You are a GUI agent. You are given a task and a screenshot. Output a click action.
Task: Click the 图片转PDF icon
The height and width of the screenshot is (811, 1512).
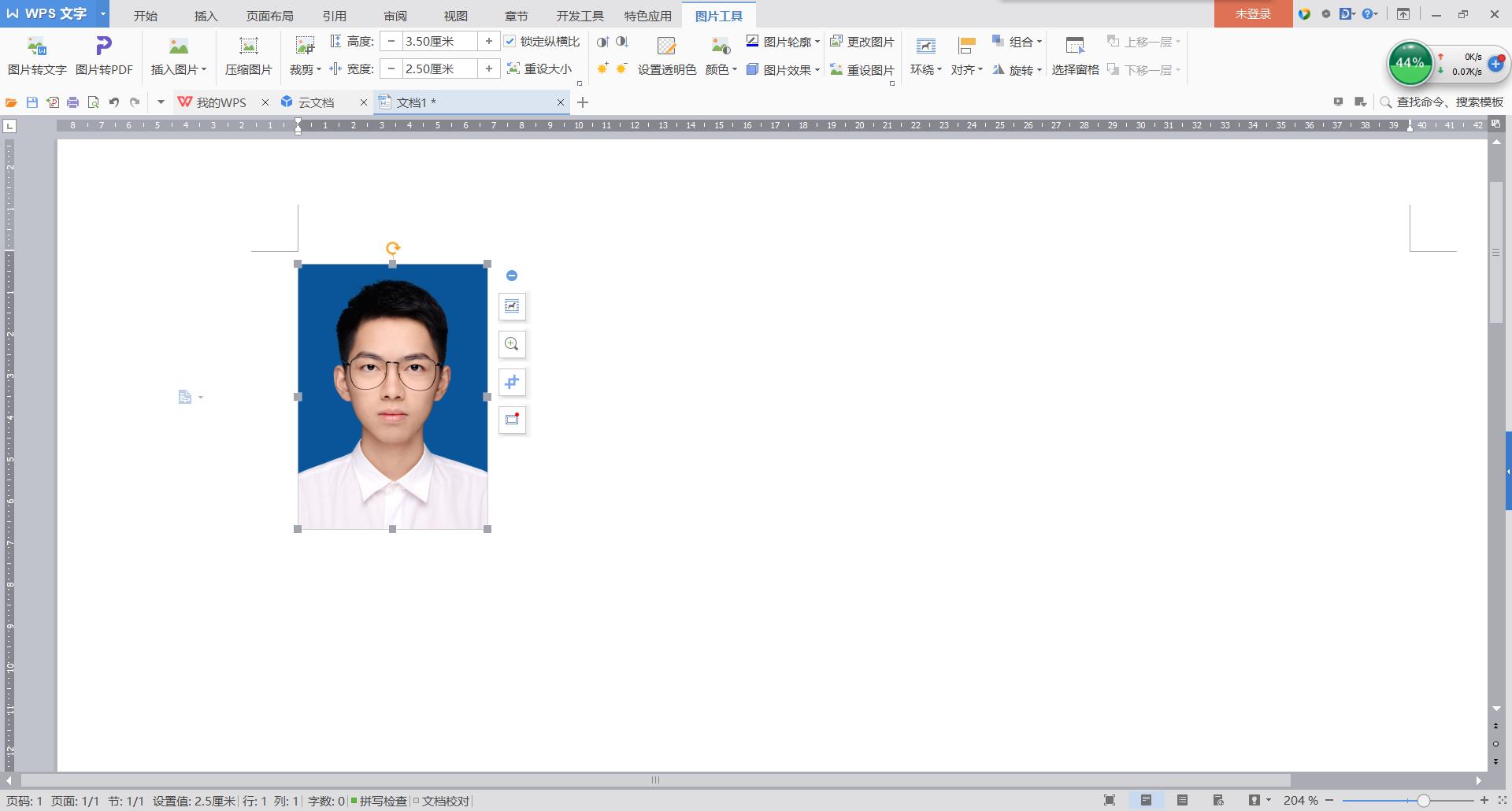(104, 46)
